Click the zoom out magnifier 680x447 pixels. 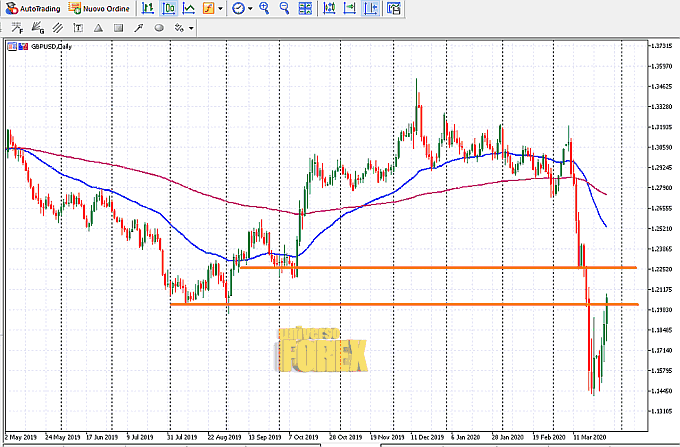pyautogui.click(x=285, y=8)
